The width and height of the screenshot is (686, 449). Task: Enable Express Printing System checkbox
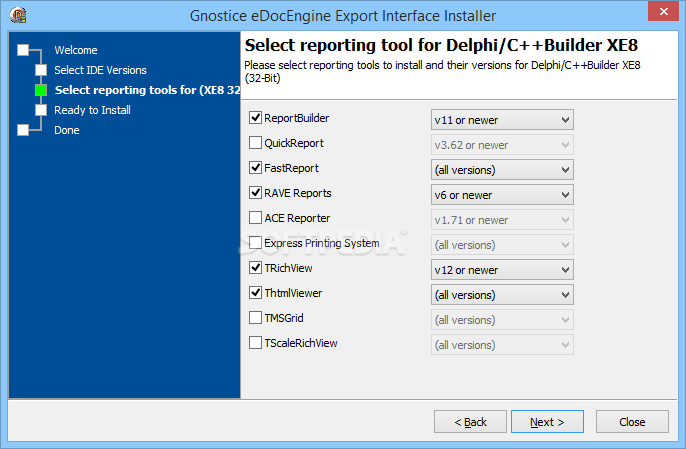point(255,242)
